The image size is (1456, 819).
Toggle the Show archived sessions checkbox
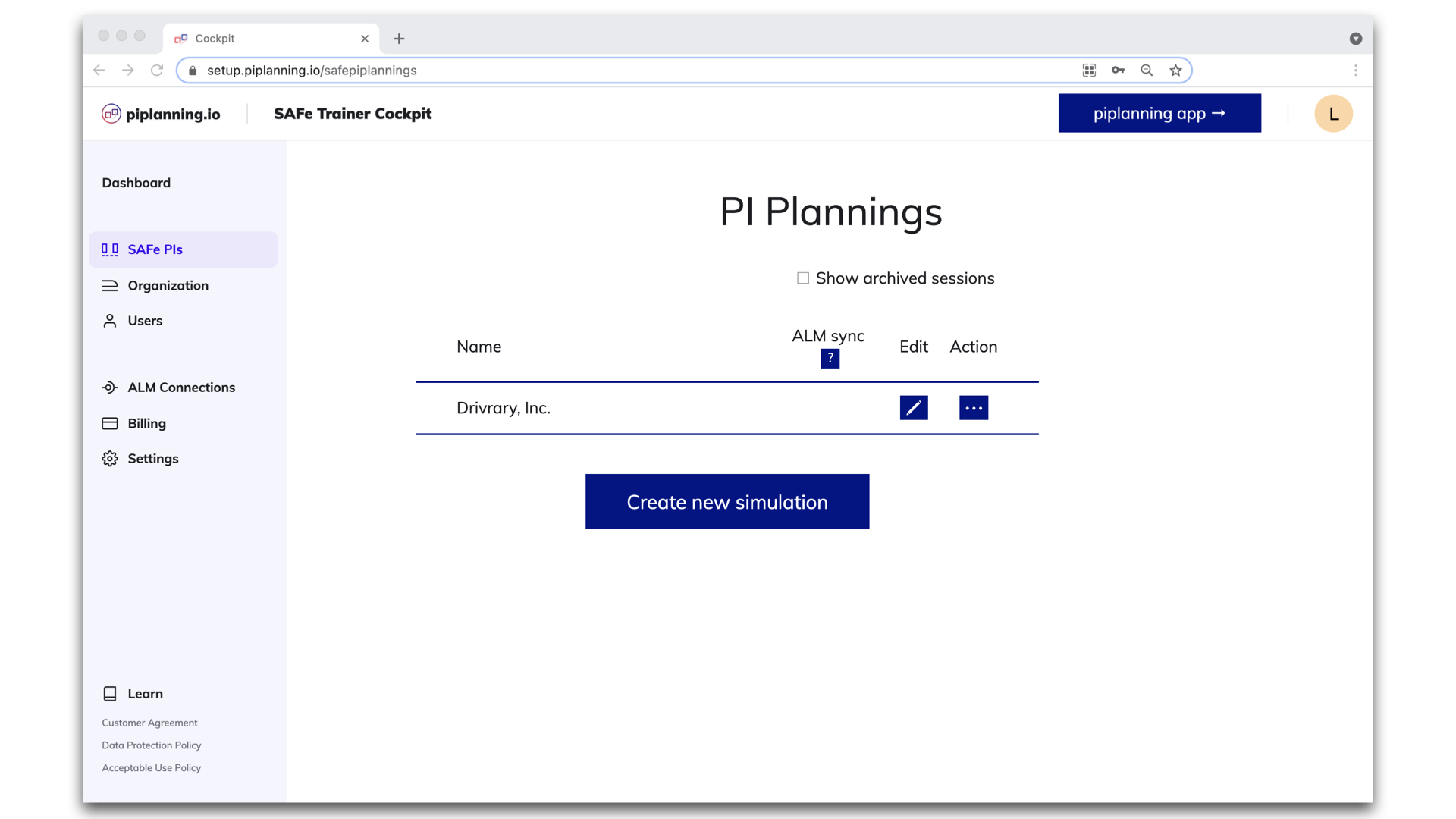pos(803,278)
